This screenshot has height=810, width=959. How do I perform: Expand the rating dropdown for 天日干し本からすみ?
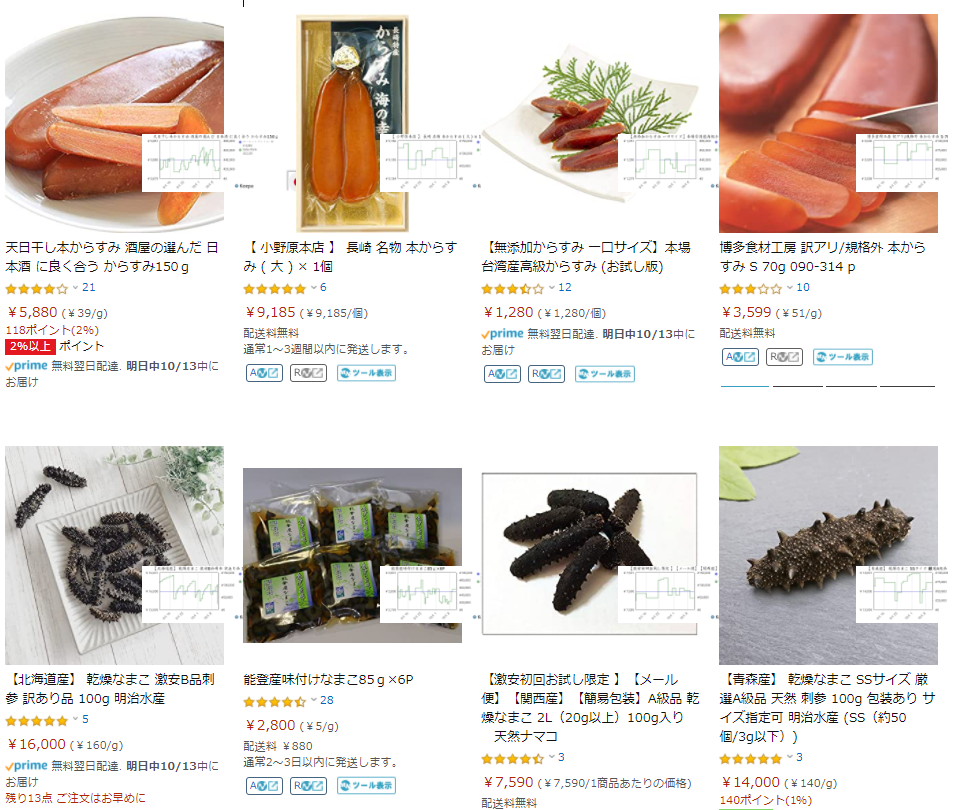pos(75,288)
